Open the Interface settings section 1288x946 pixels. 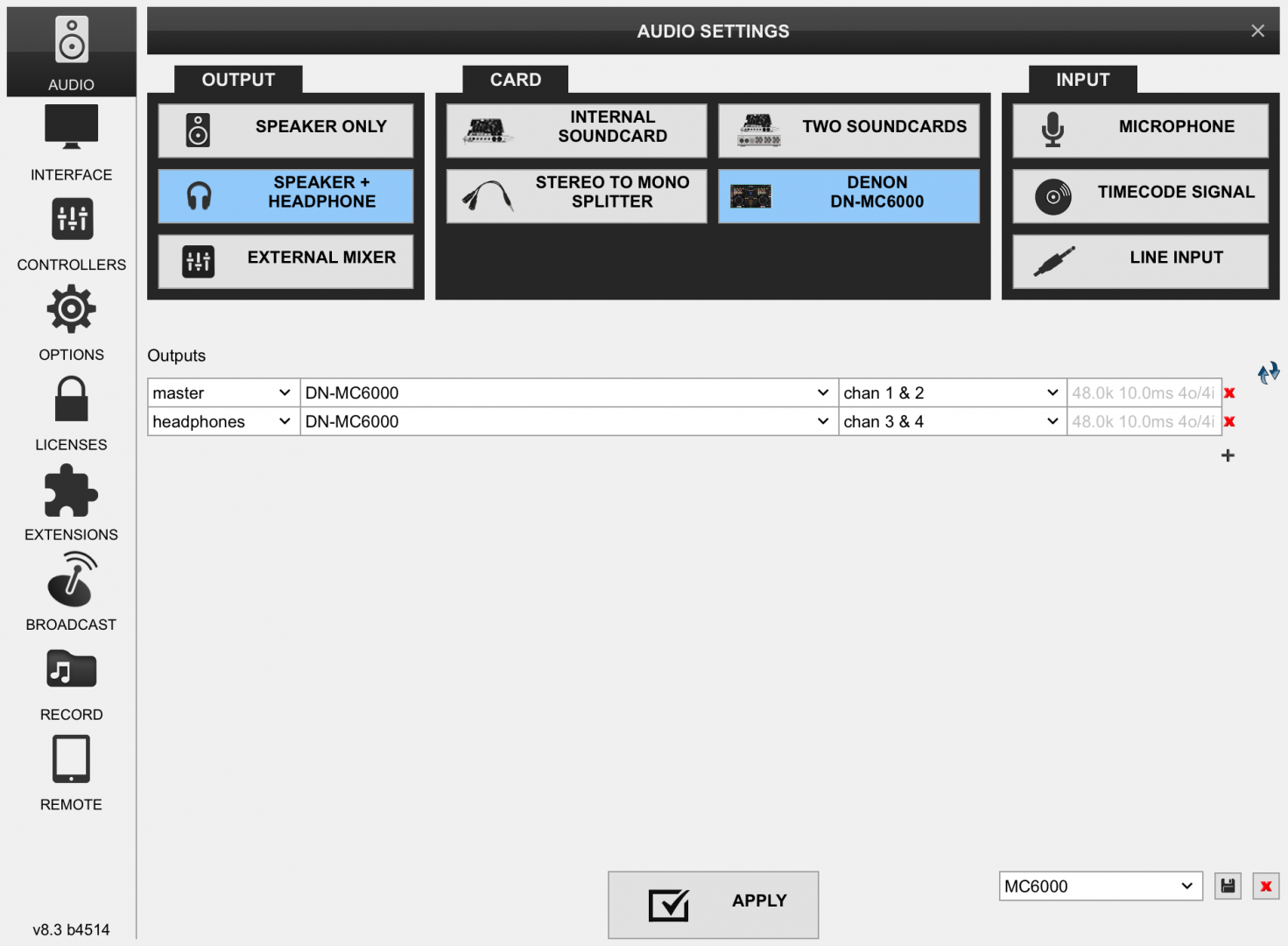71,143
